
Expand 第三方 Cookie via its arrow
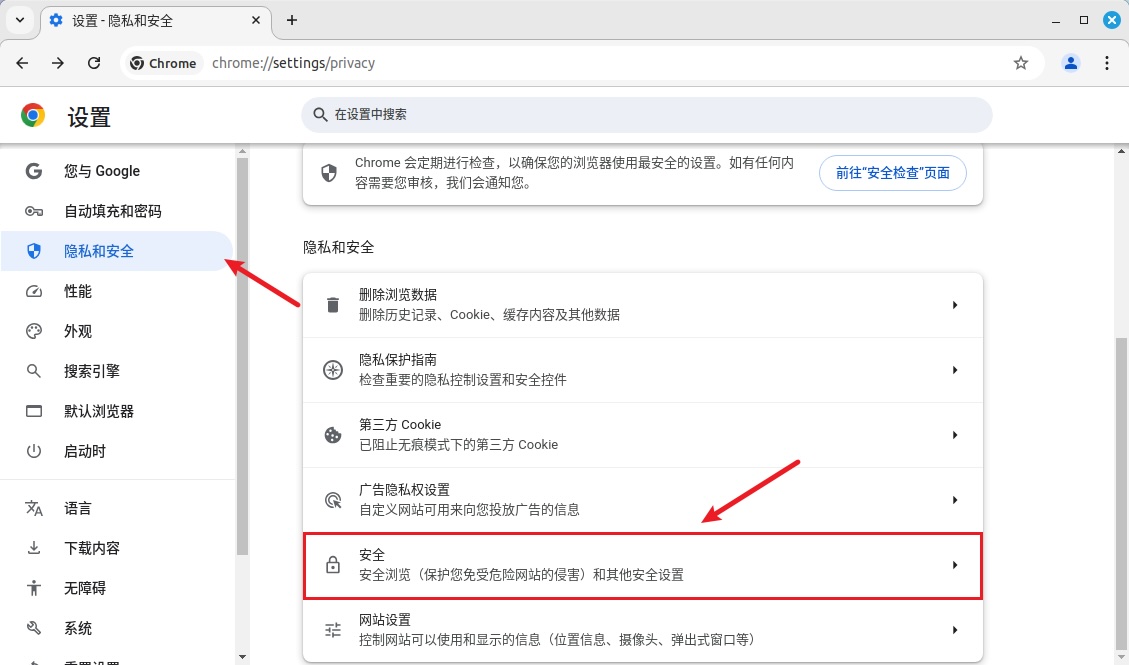[x=955, y=435]
